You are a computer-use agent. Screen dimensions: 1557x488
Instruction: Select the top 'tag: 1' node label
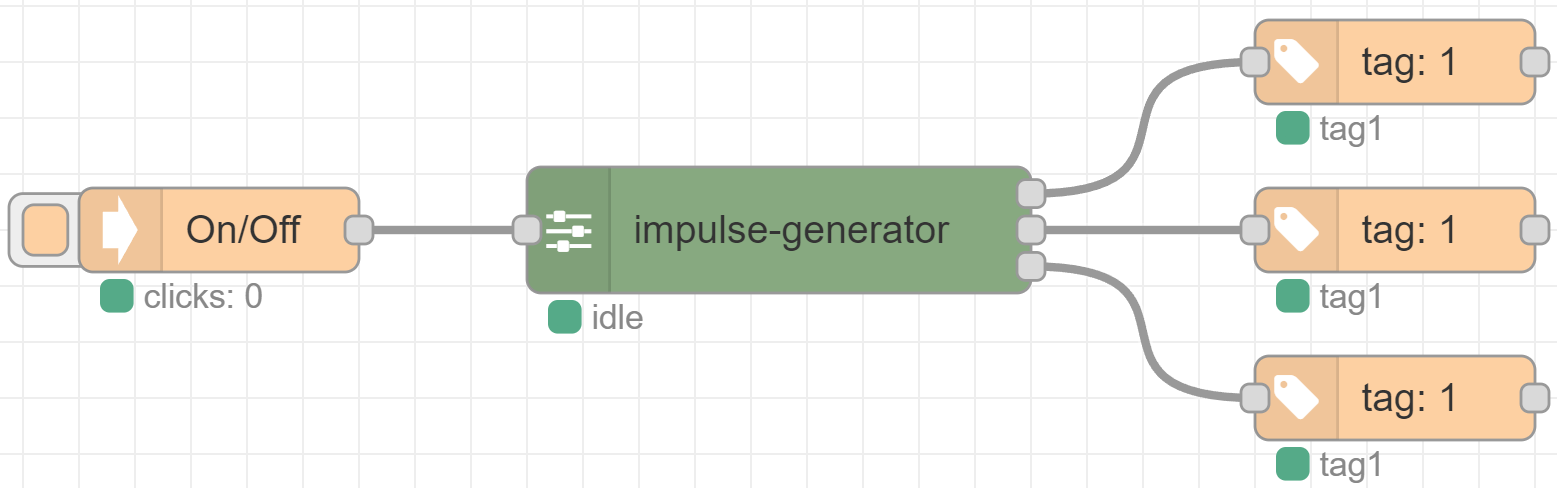[x=1410, y=62]
